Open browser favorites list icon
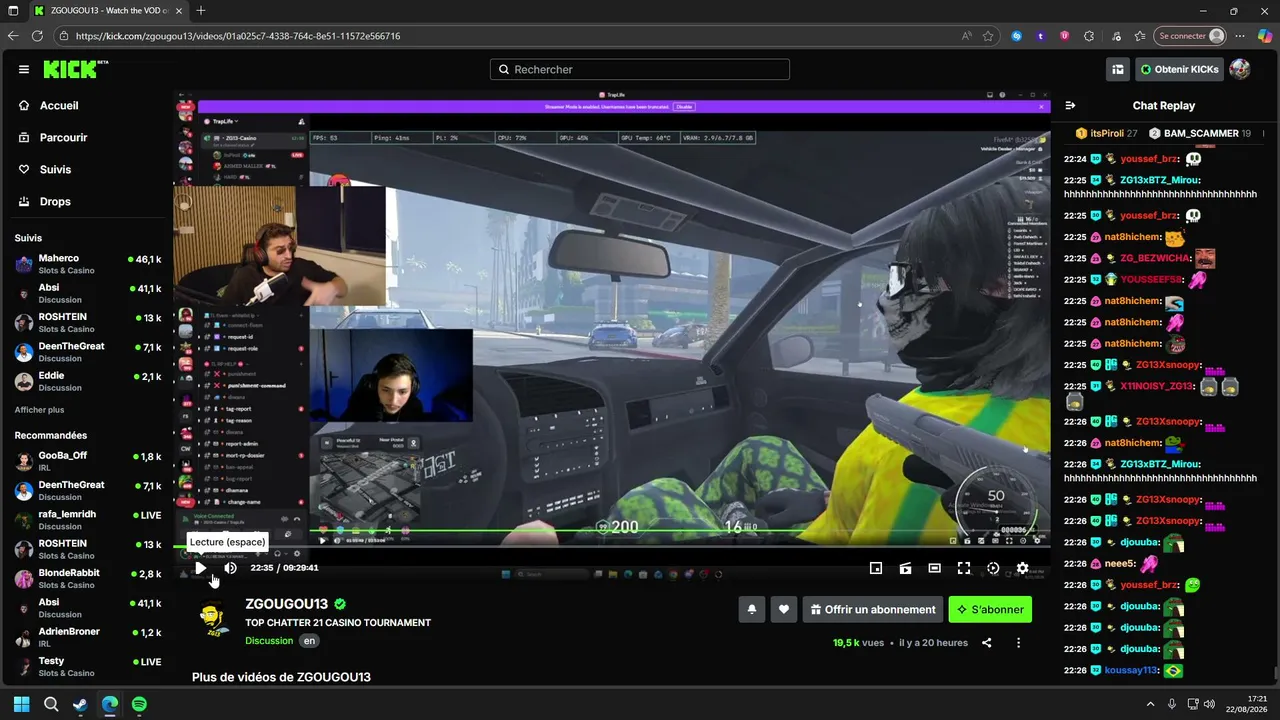This screenshot has height=720, width=1280. click(1140, 36)
